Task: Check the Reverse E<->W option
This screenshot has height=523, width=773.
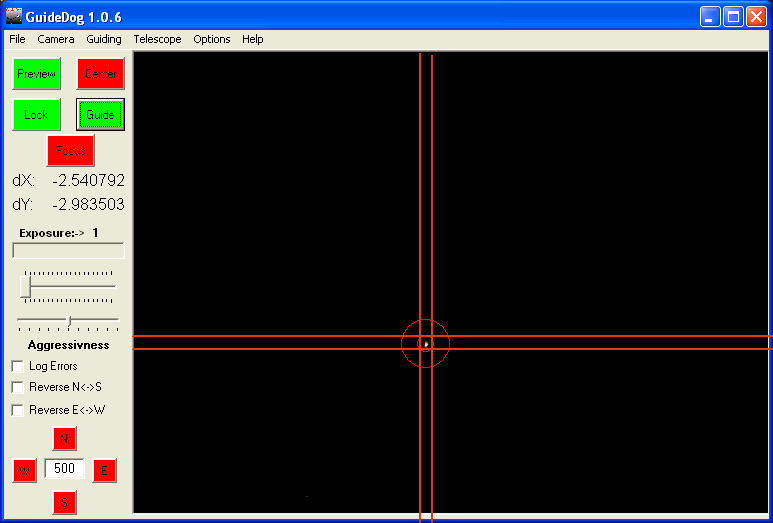Action: click(x=17, y=410)
